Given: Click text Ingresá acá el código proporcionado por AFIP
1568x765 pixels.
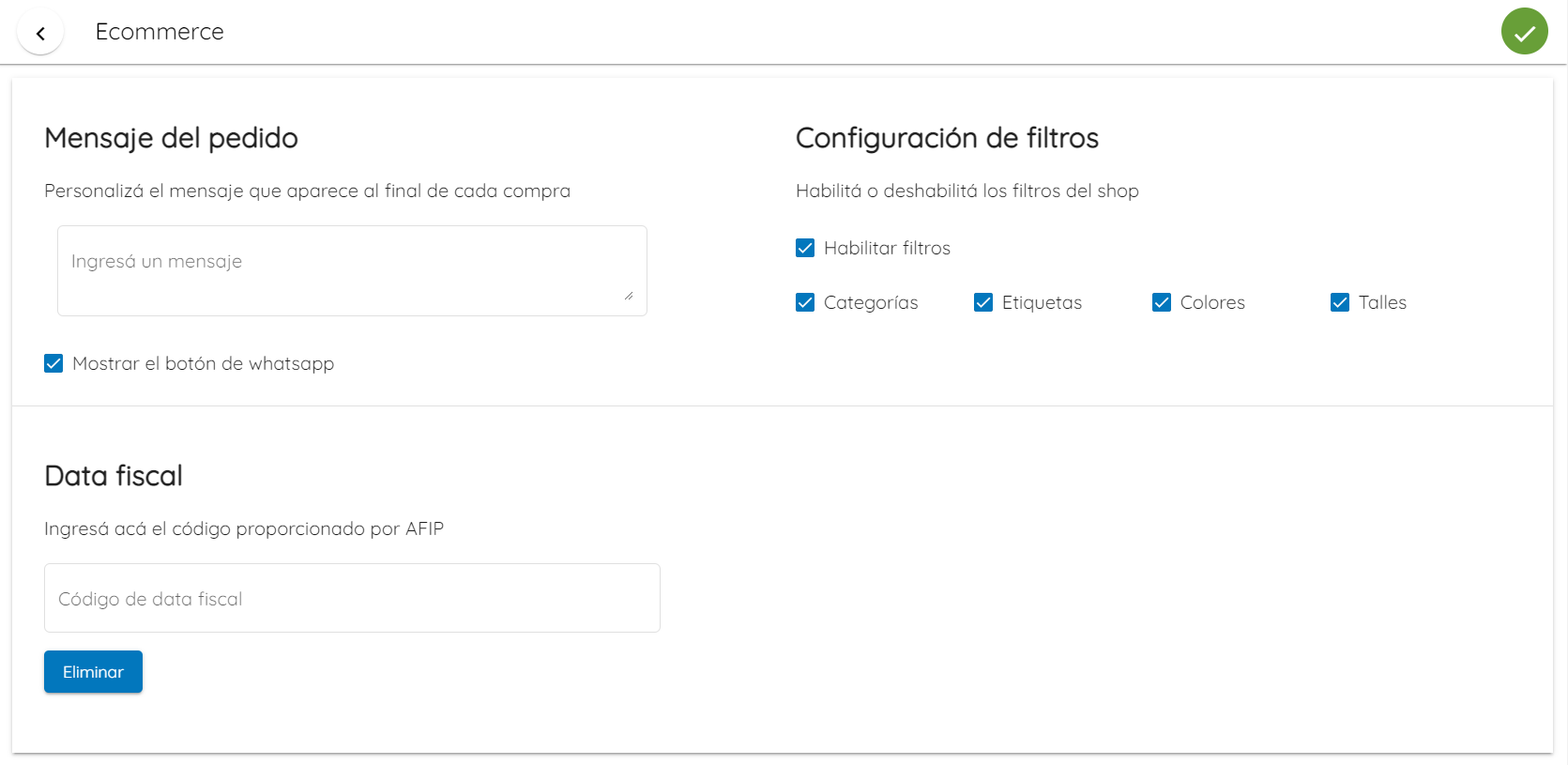Looking at the screenshot, I should point(244,528).
